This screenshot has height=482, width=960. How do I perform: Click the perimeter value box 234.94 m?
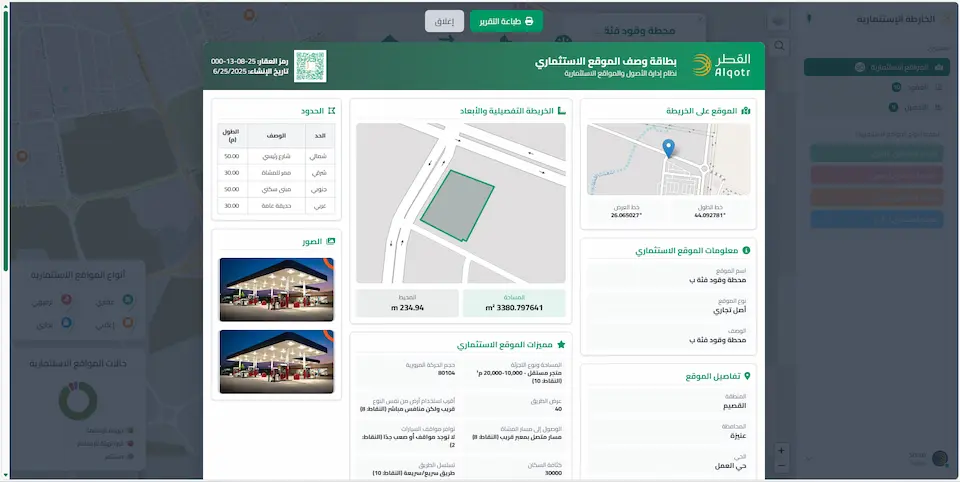[407, 303]
